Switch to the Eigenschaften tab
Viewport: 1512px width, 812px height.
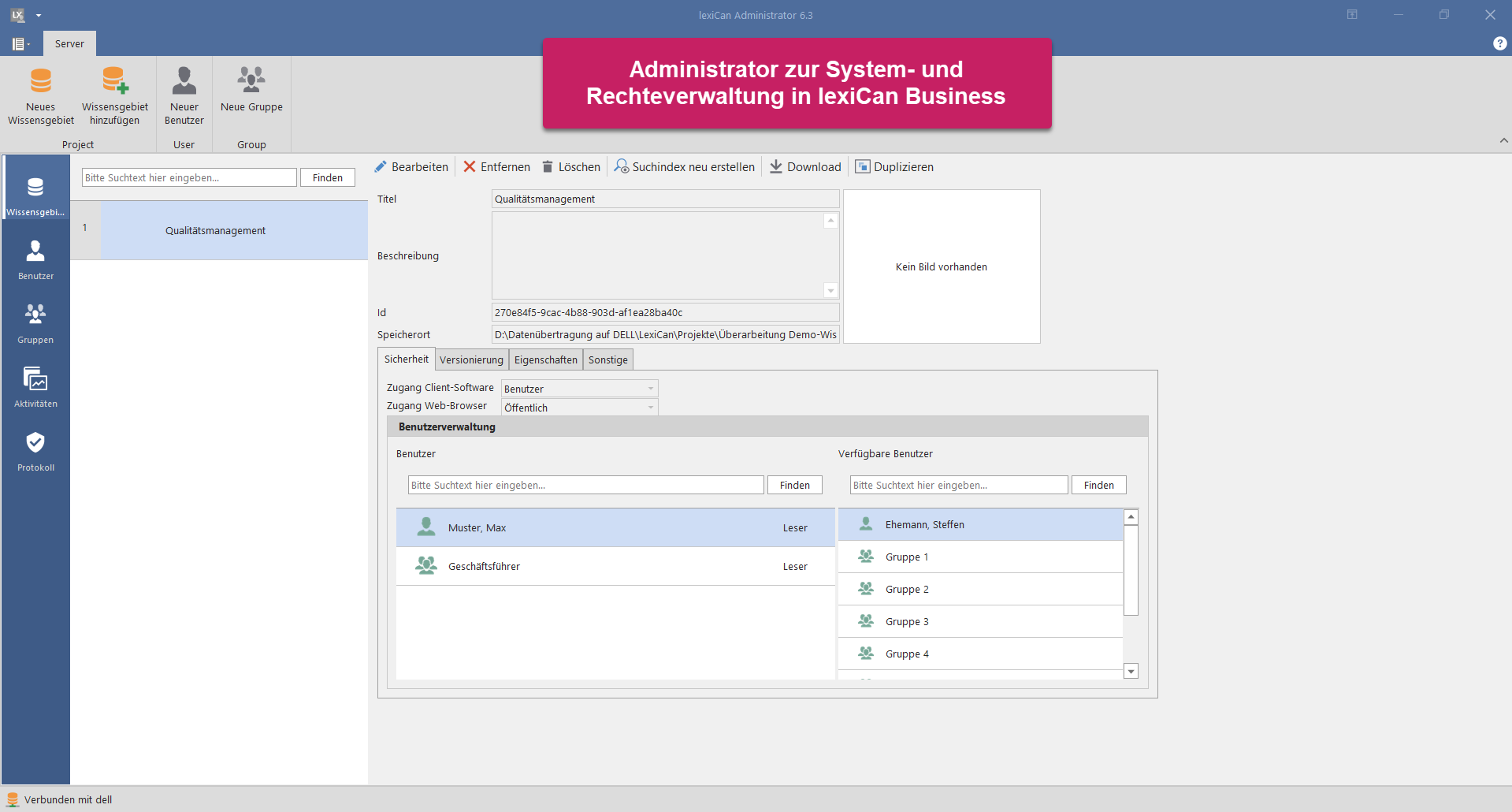pos(545,360)
